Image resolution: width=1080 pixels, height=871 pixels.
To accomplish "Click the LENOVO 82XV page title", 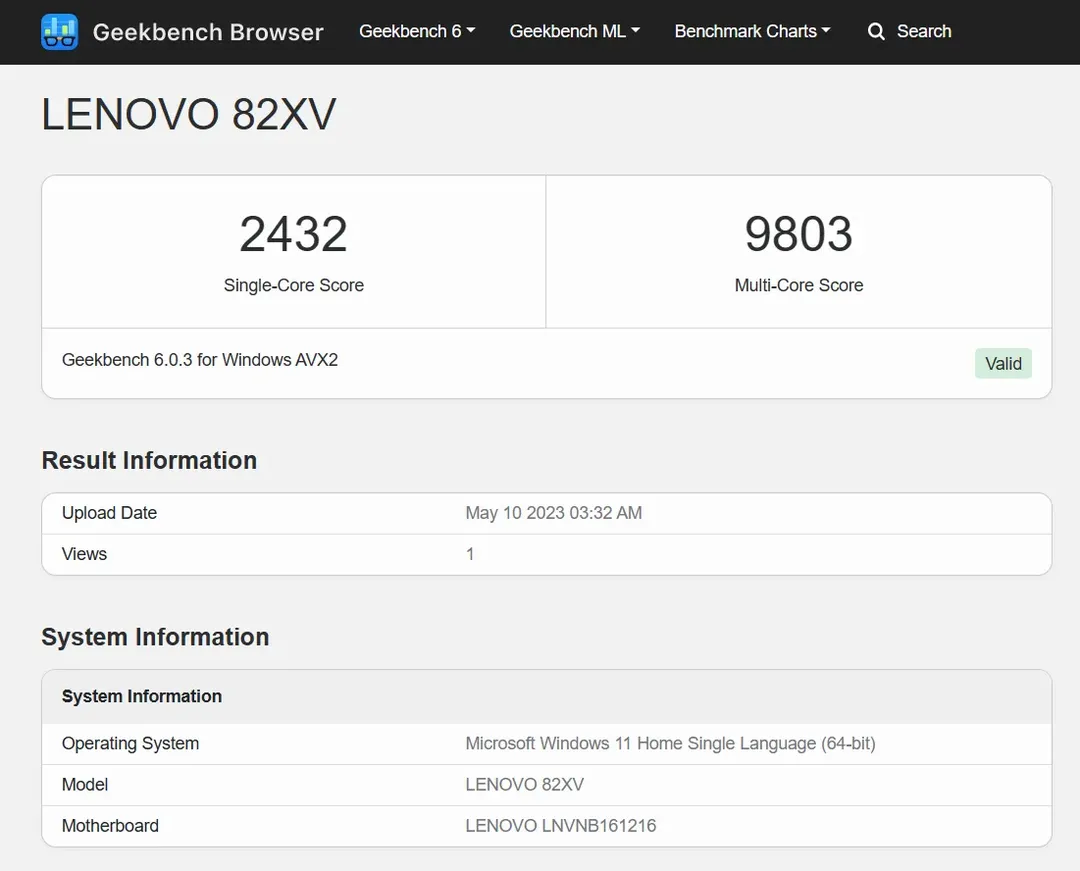I will pos(189,115).
